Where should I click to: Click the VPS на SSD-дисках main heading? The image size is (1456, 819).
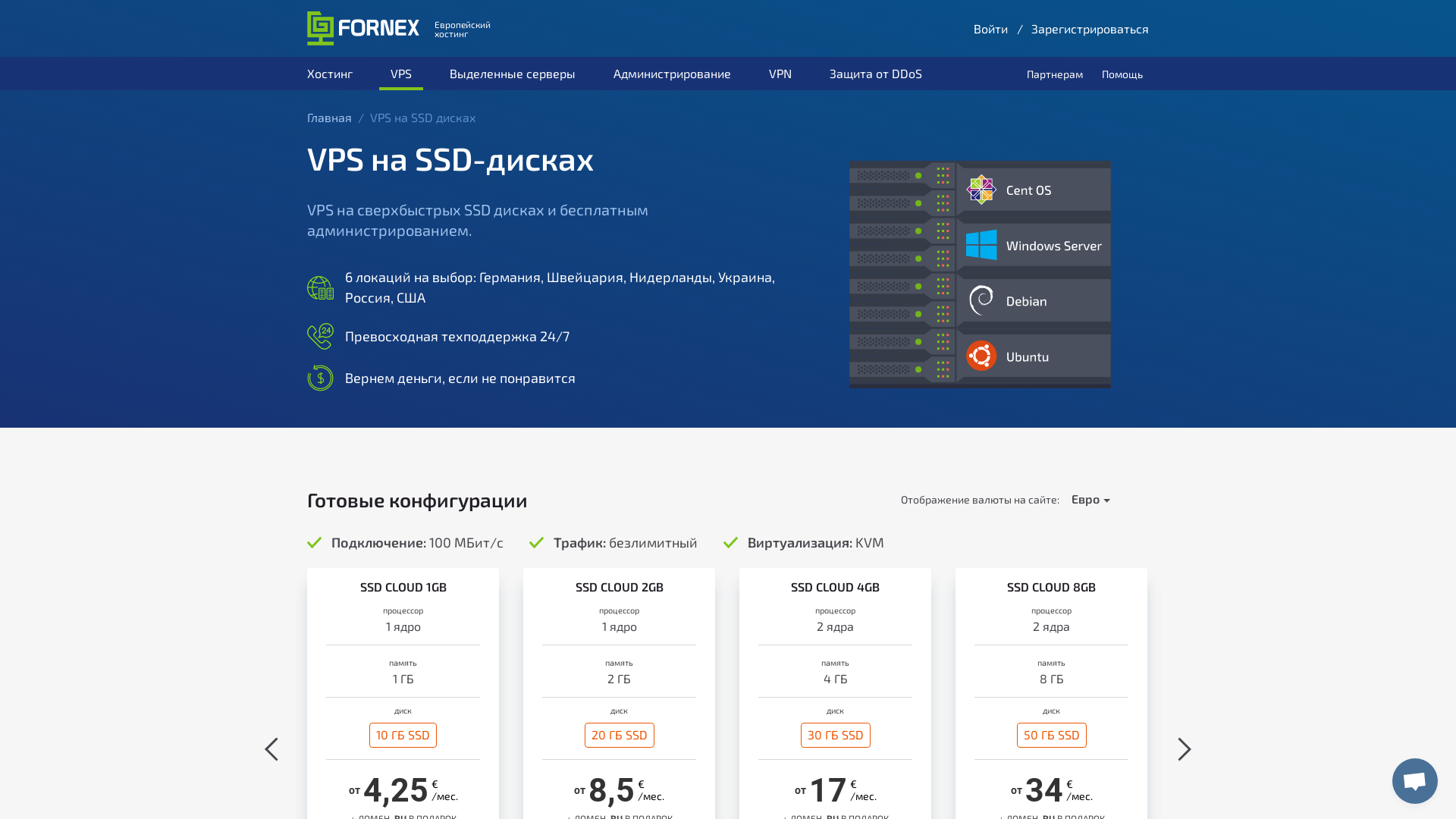pyautogui.click(x=450, y=159)
